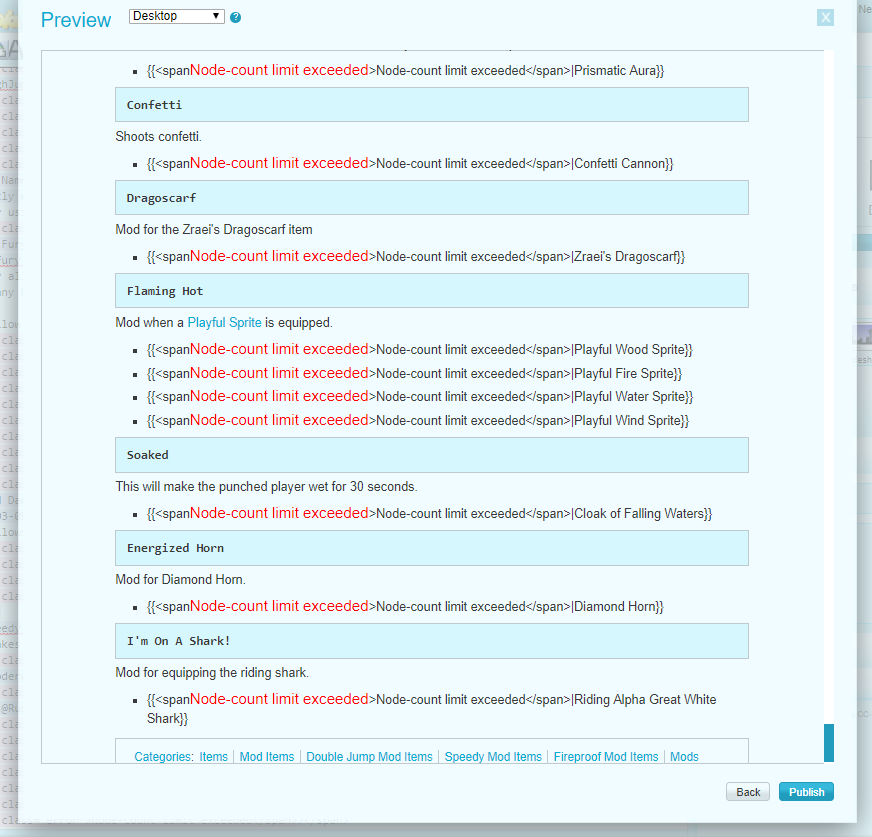Select the I'm On A Shark! header

click(431, 641)
